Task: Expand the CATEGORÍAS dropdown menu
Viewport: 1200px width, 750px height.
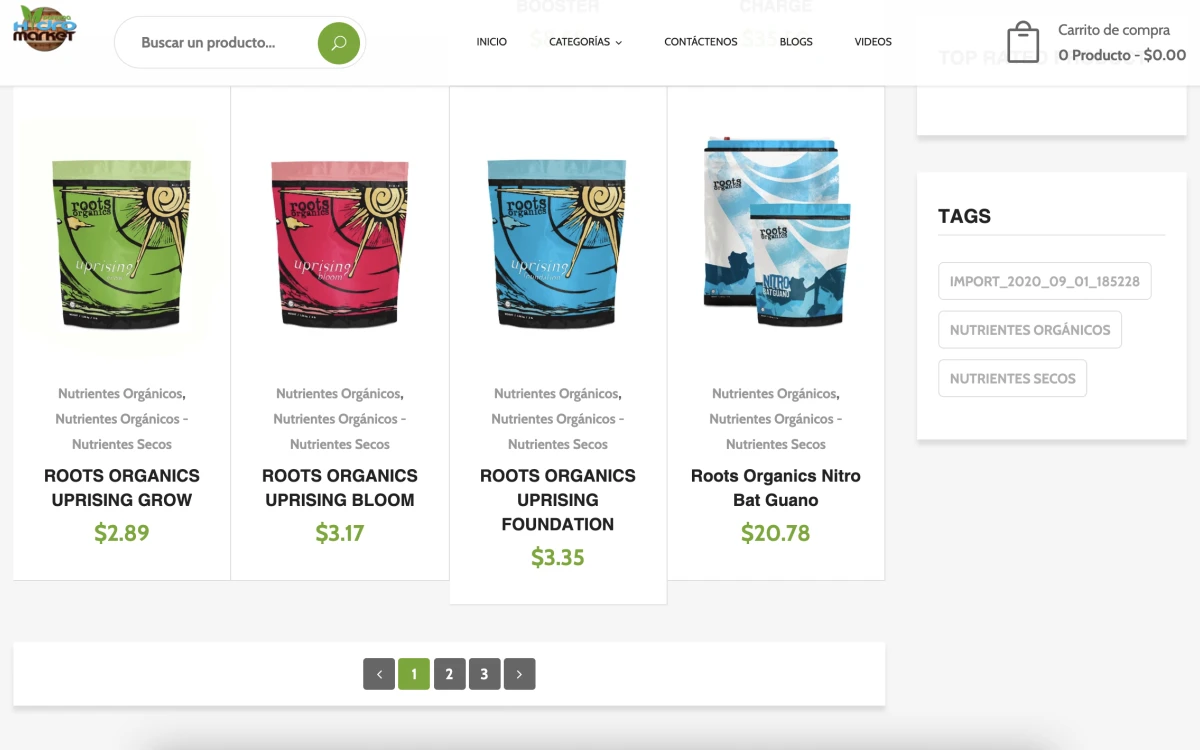Action: (x=586, y=42)
